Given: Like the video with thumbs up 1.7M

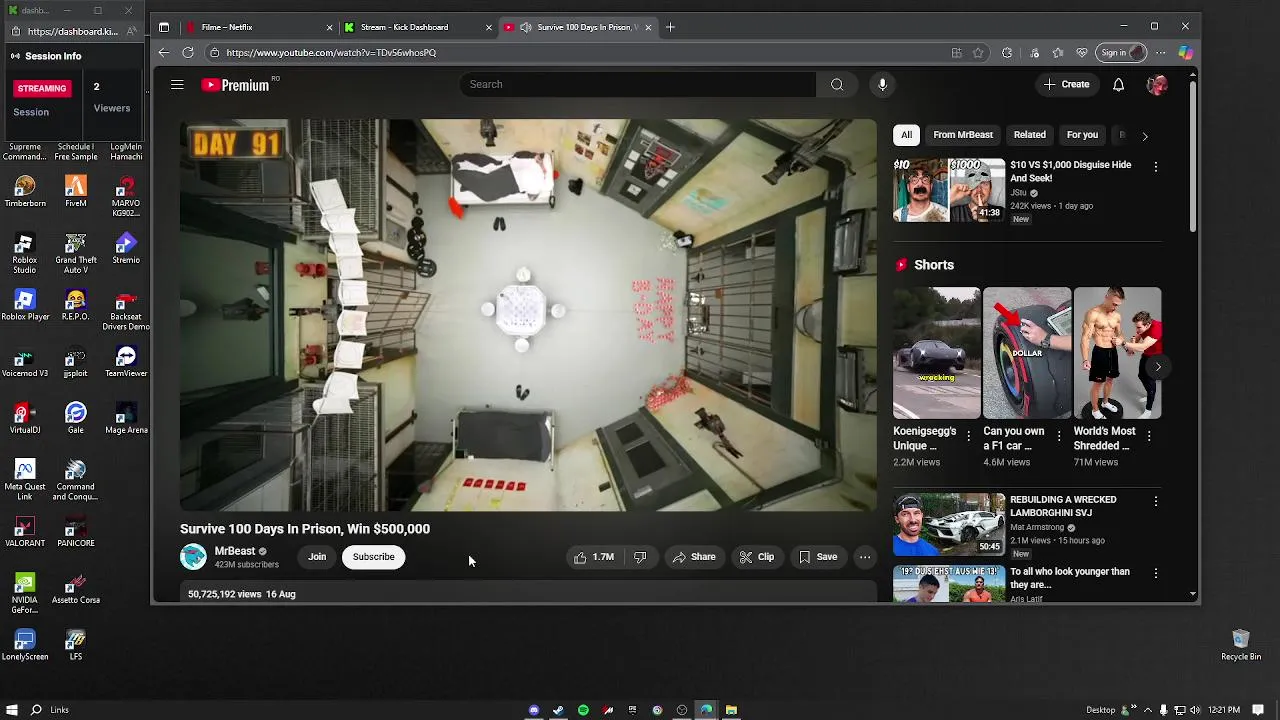Looking at the screenshot, I should pyautogui.click(x=594, y=557).
